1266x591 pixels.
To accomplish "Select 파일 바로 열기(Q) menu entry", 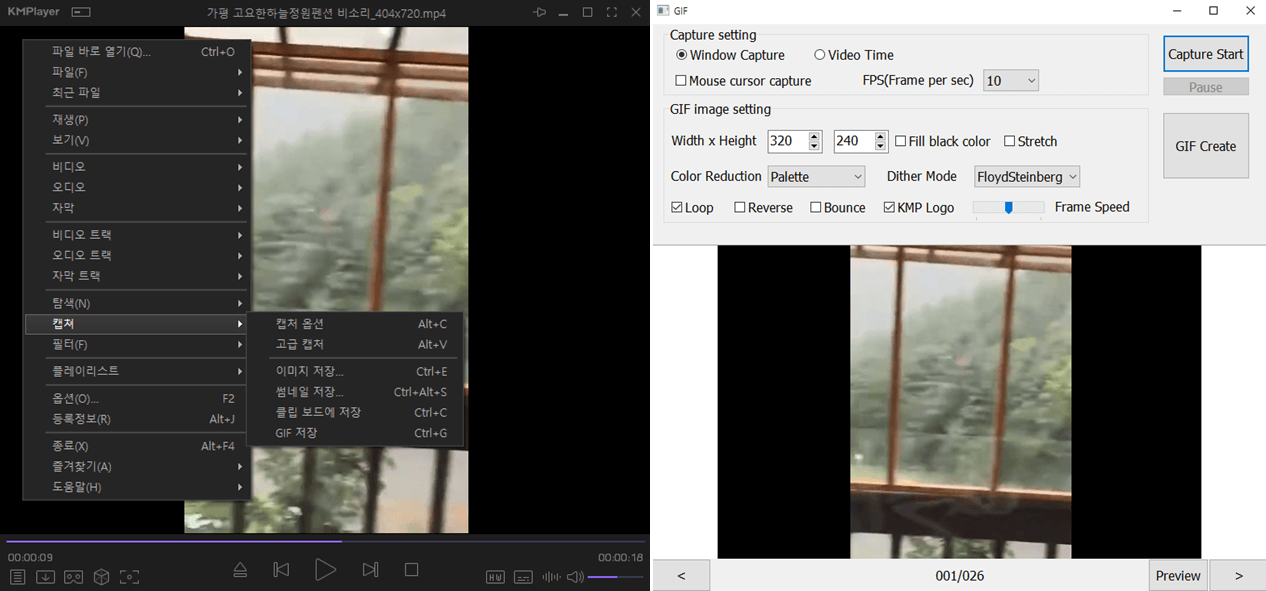I will (x=135, y=52).
